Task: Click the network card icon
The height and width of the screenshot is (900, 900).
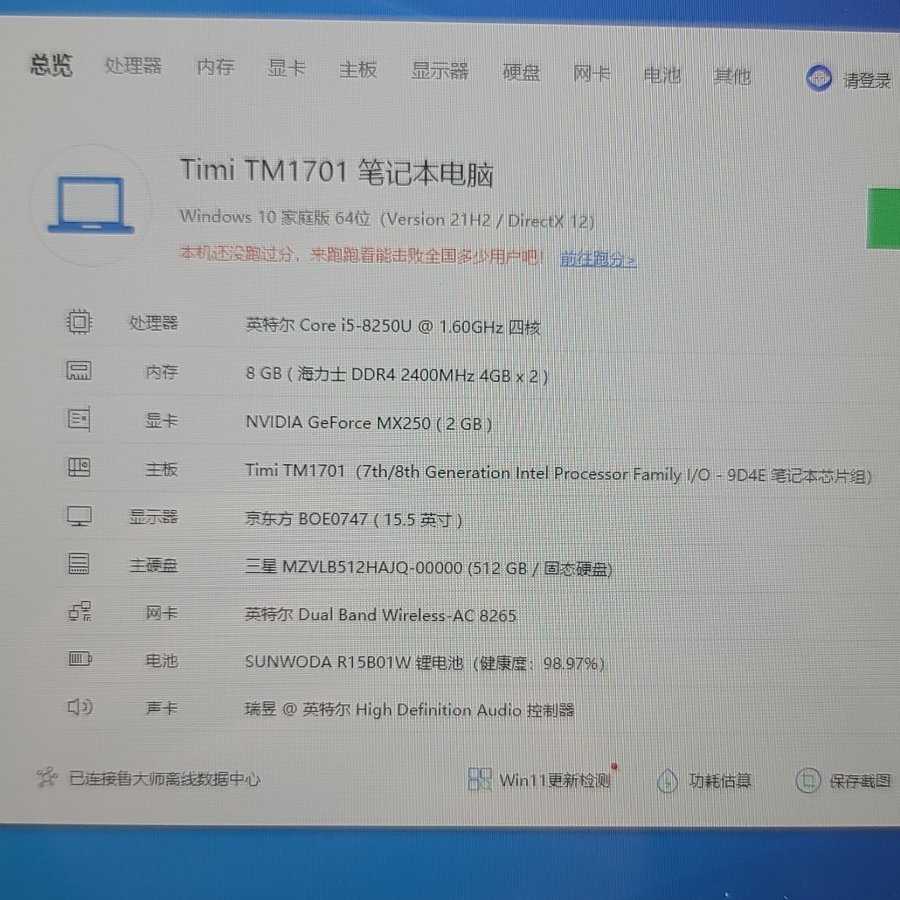Action: [x=80, y=611]
